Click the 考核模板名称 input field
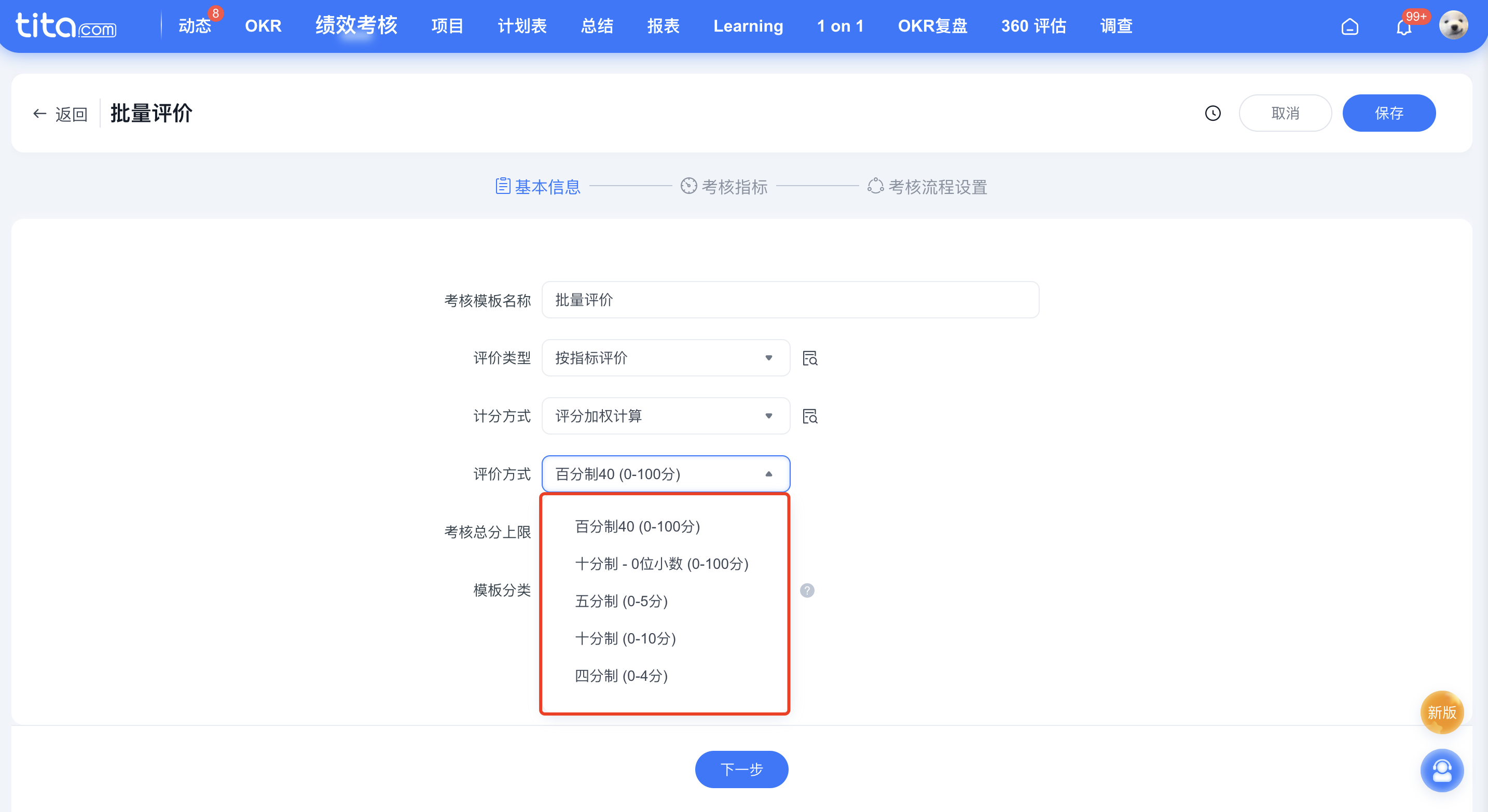The width and height of the screenshot is (1488, 812). [x=790, y=300]
